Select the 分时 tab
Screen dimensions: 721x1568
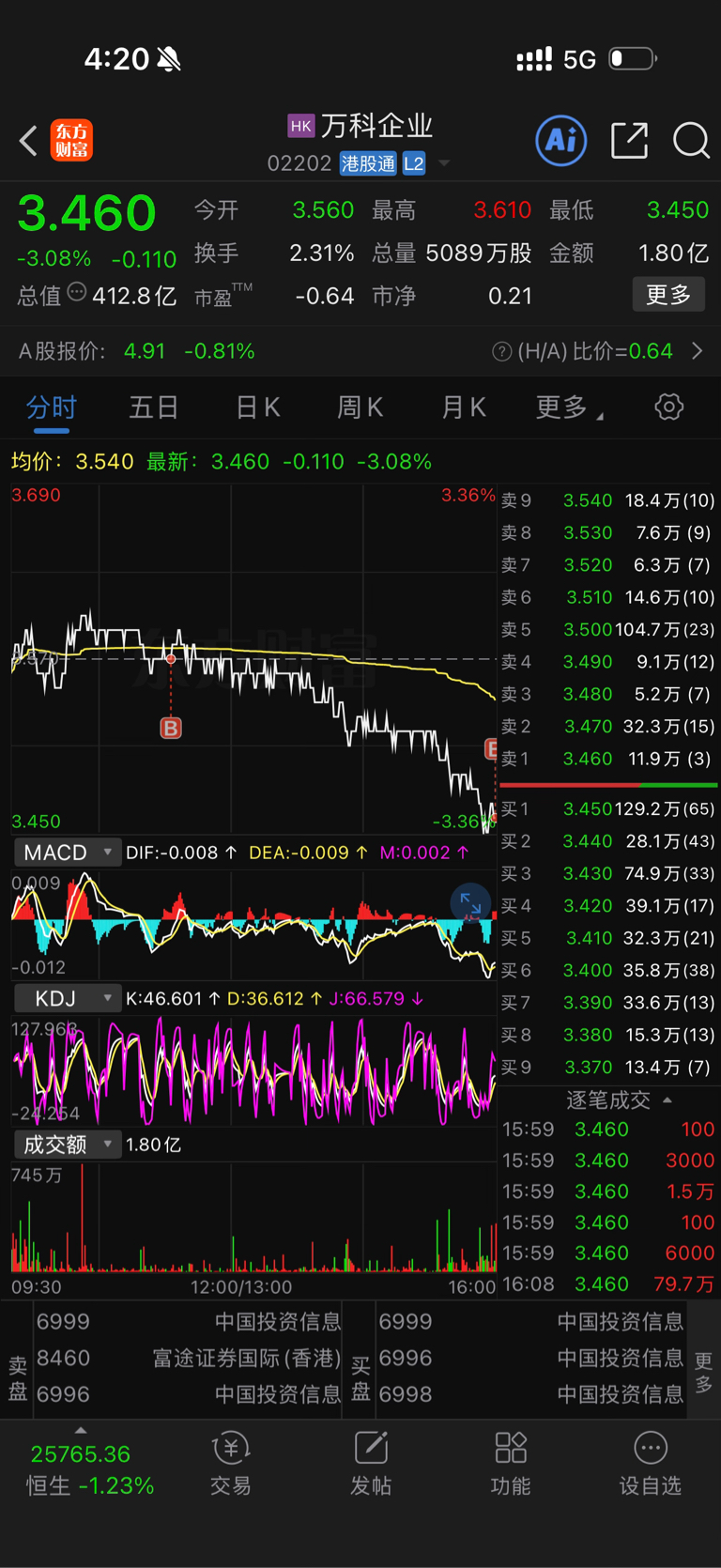coord(52,407)
